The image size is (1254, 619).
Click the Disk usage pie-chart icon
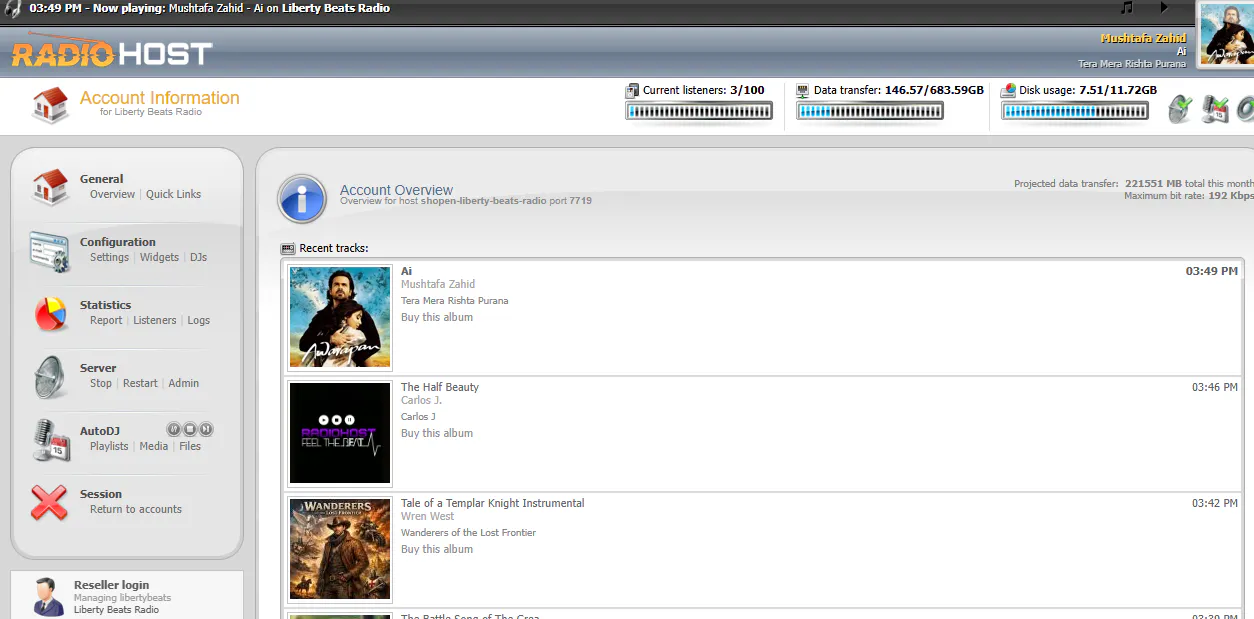coord(1009,90)
